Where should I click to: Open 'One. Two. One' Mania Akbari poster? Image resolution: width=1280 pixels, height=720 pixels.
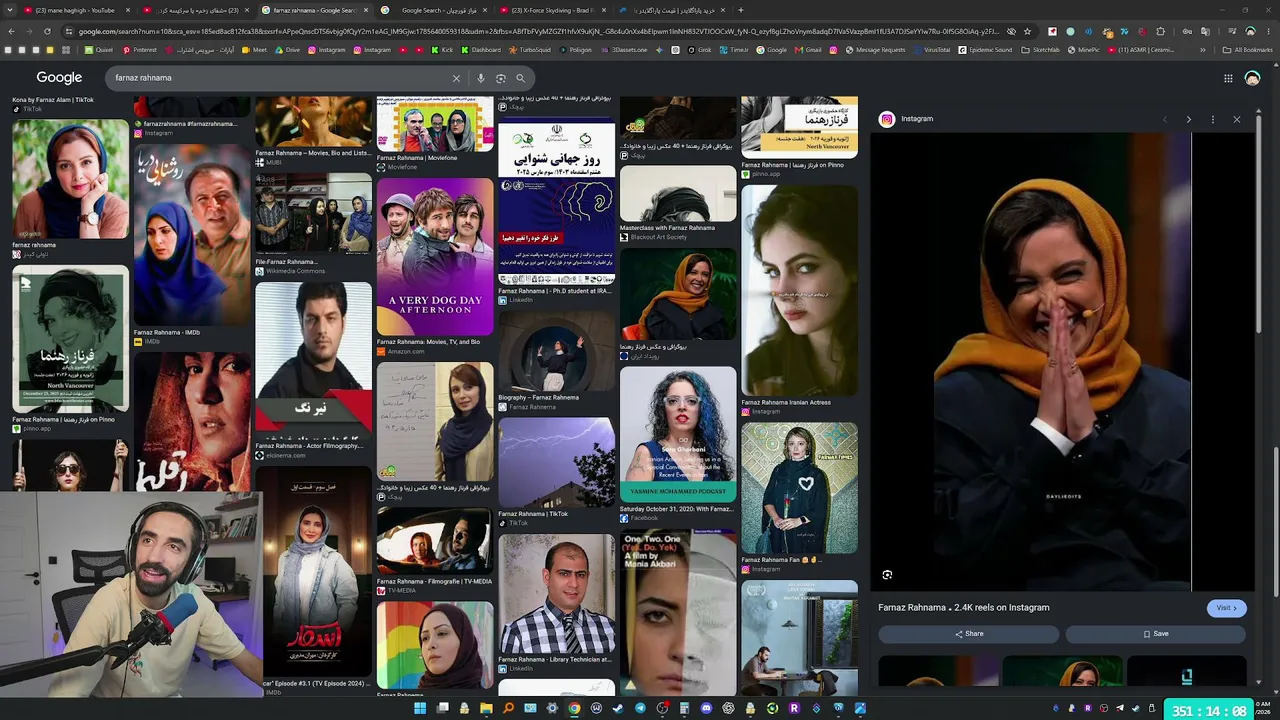point(678,612)
